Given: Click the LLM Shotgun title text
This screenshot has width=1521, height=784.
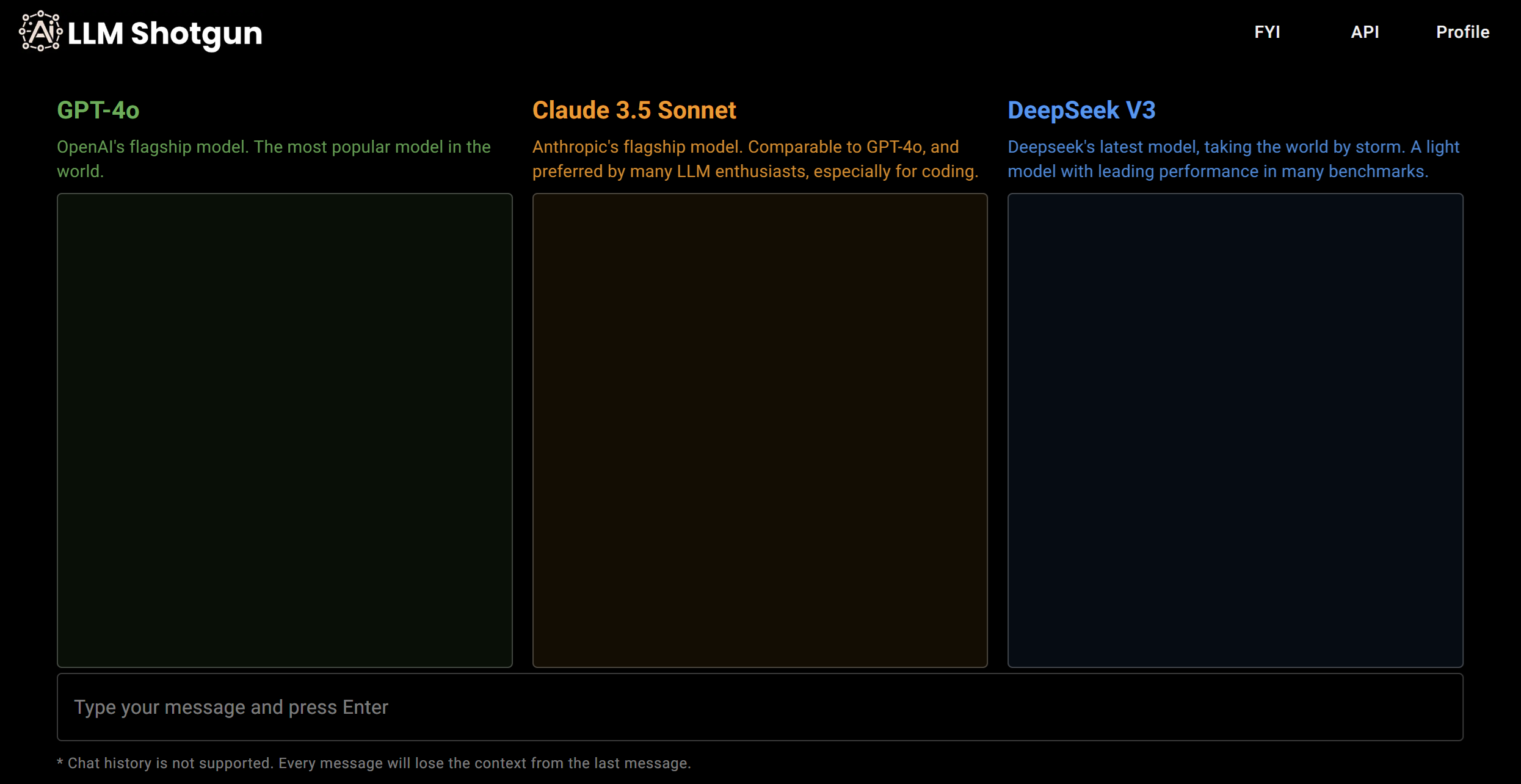Looking at the screenshot, I should [x=165, y=33].
